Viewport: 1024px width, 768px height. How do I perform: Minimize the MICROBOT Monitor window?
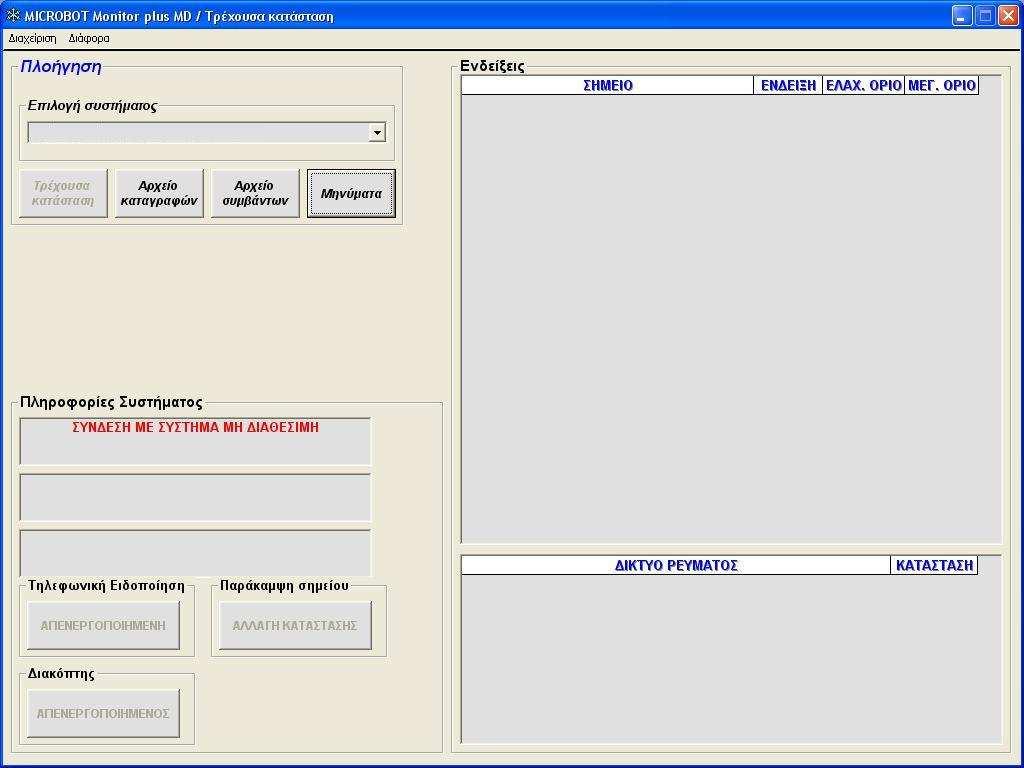pos(961,16)
